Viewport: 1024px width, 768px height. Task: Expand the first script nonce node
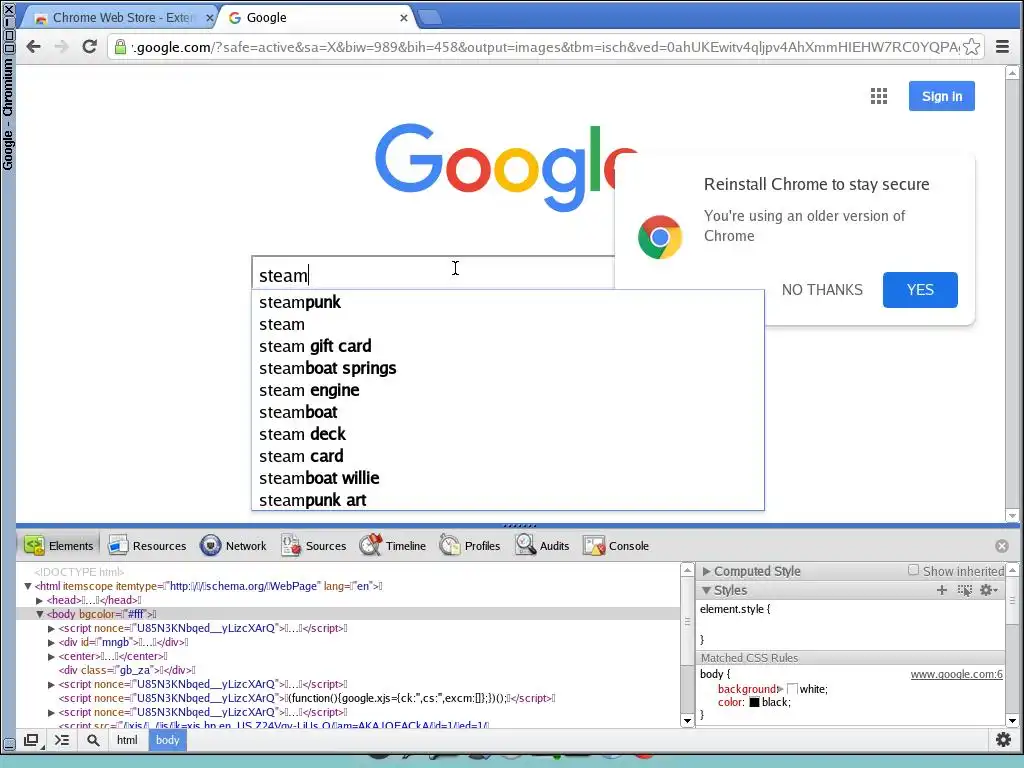51,628
